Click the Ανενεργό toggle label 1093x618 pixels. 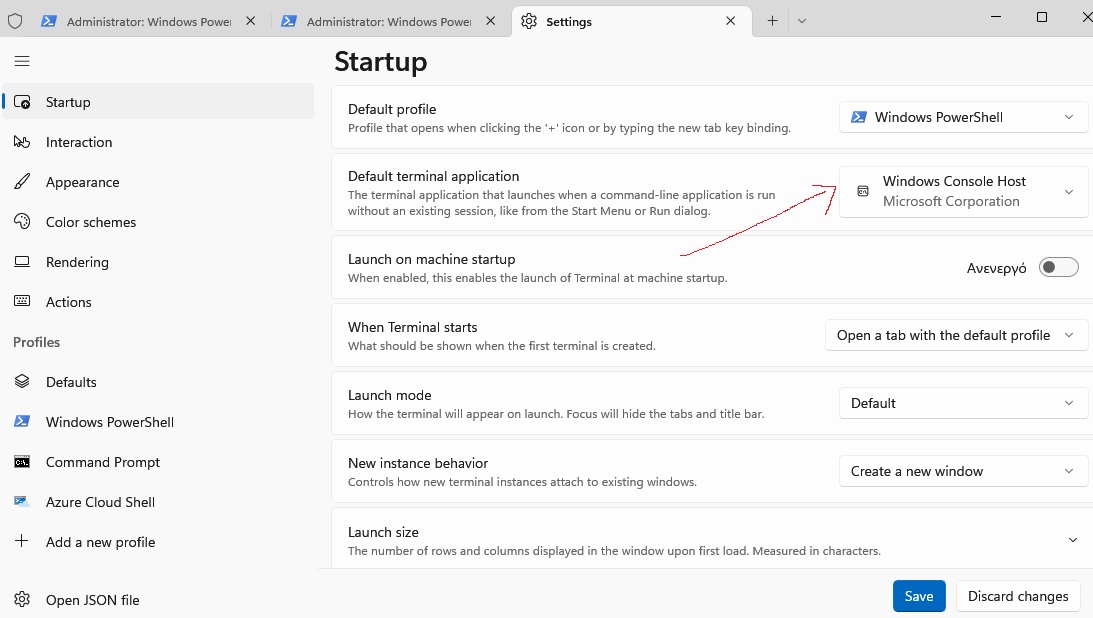(x=996, y=268)
